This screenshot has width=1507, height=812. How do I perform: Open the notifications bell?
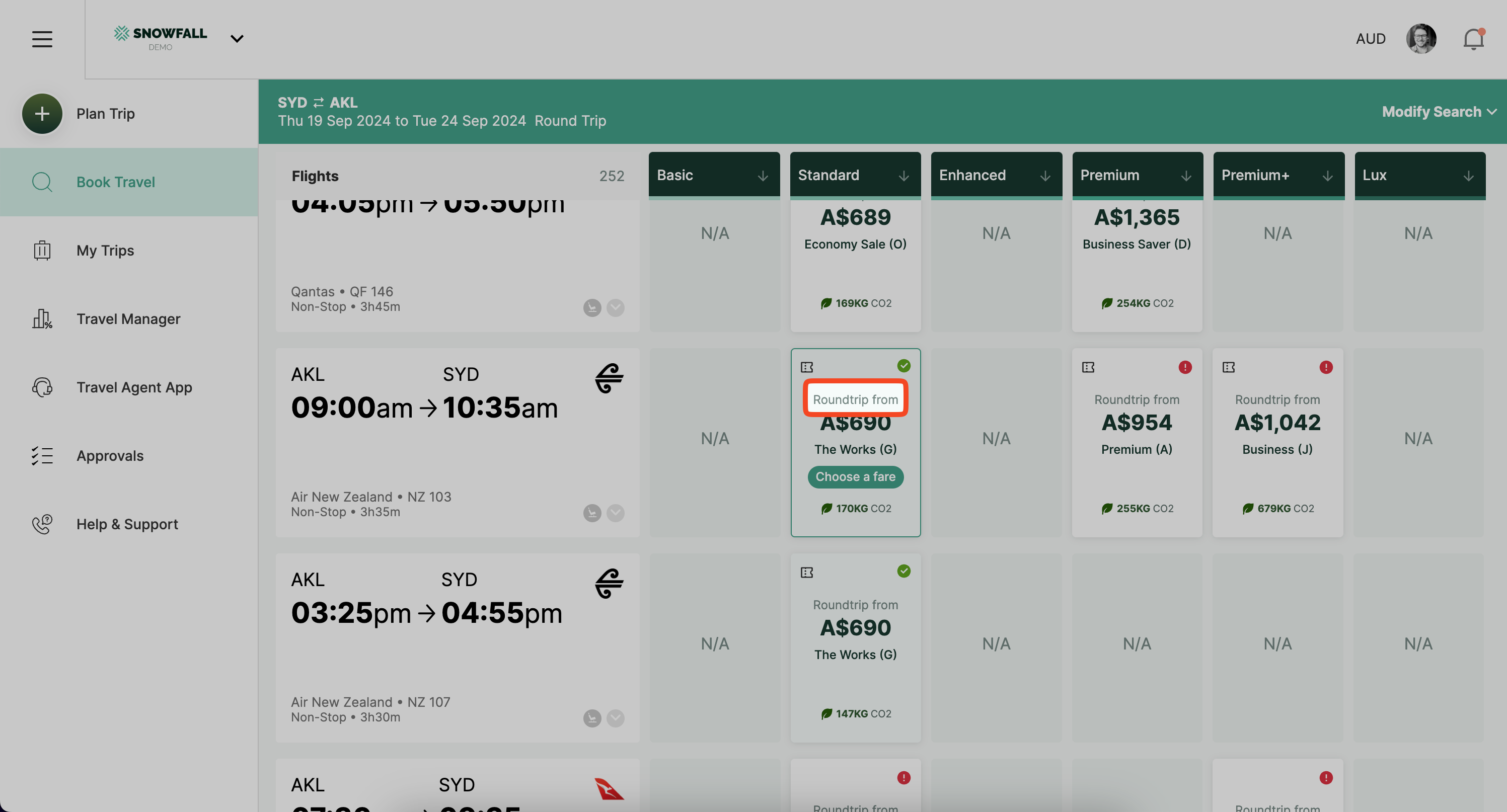point(1473,39)
